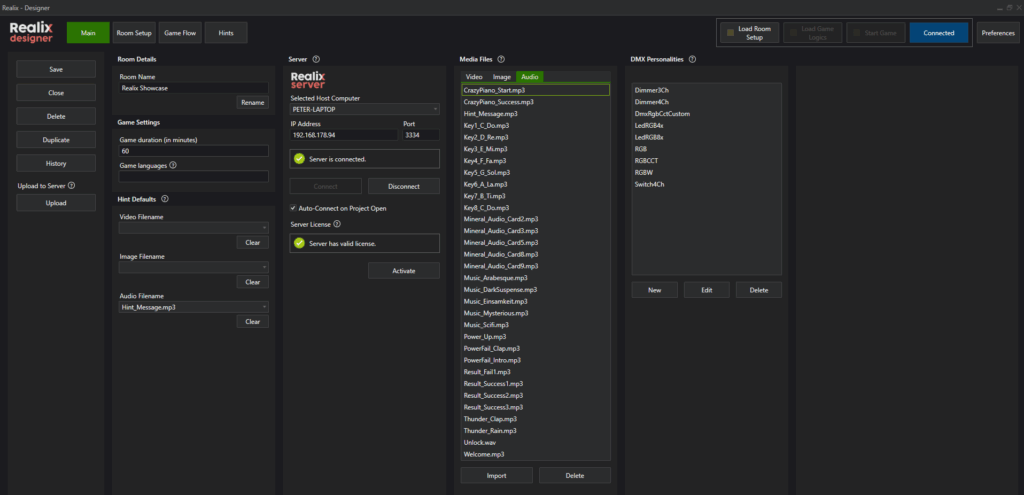
Task: Click the New DMX personality button
Action: tap(654, 290)
